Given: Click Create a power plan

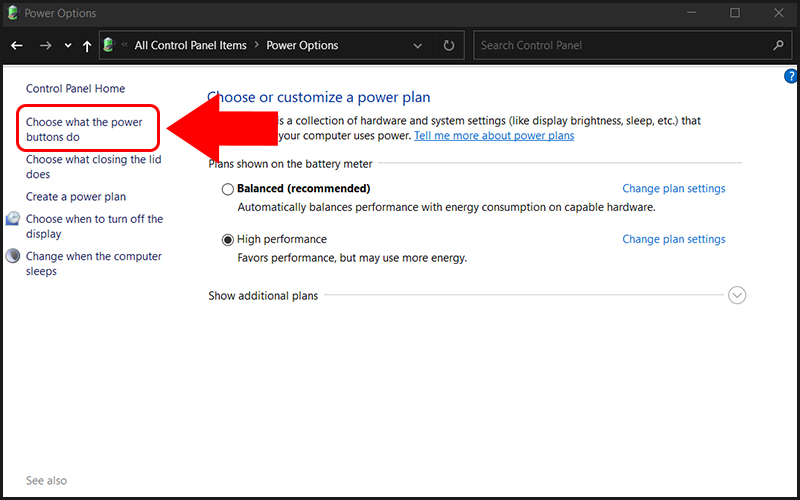Looking at the screenshot, I should (76, 196).
